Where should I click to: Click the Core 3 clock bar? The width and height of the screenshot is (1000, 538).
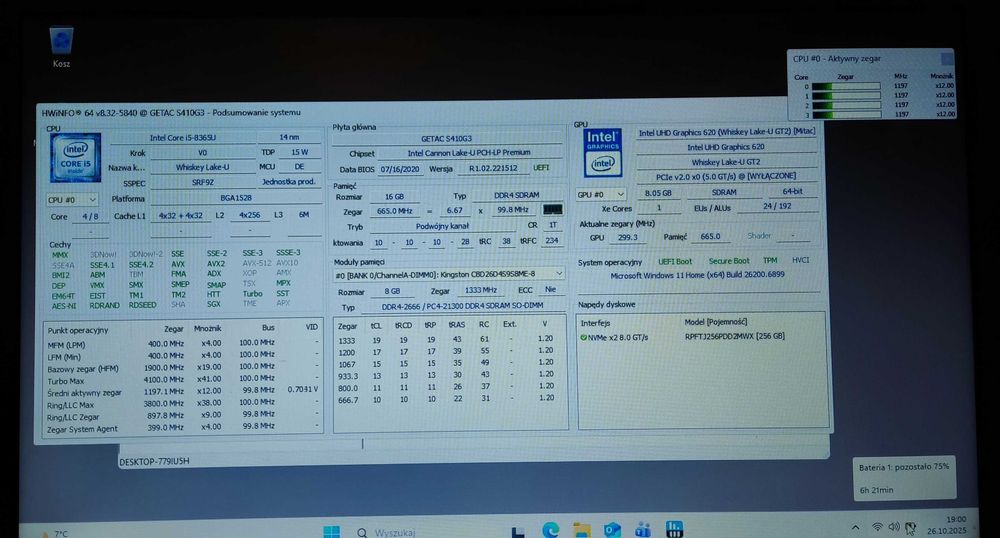pyautogui.click(x=846, y=115)
